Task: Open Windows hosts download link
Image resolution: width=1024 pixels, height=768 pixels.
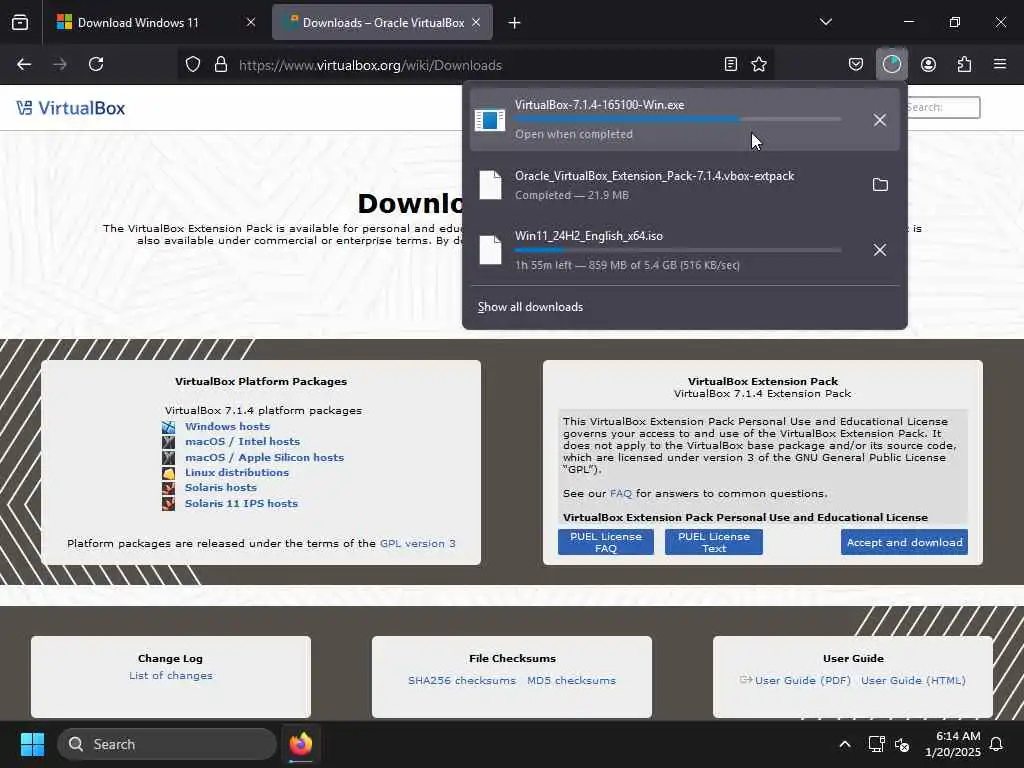Action: point(227,426)
